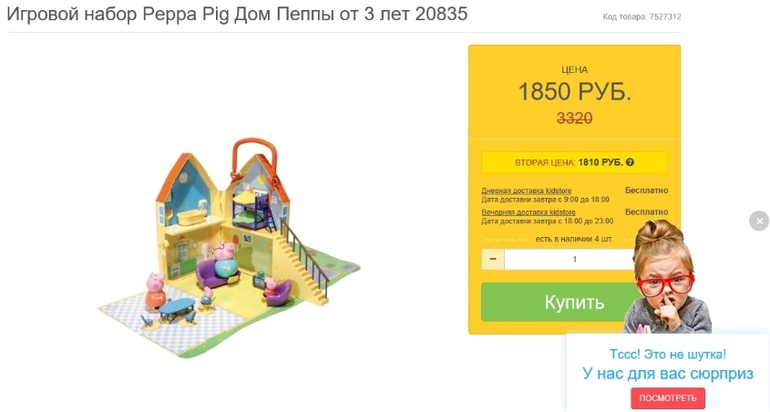Open the Дневная доставка kidstore link

point(526,191)
